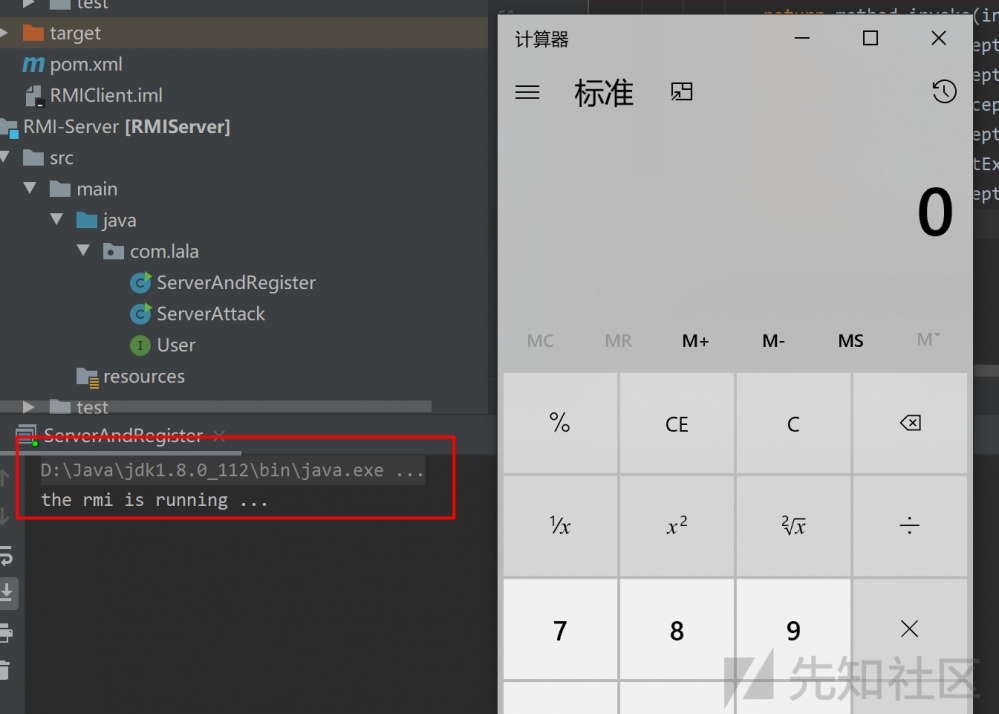Click the divide operator key
This screenshot has height=714, width=999.
(910, 525)
